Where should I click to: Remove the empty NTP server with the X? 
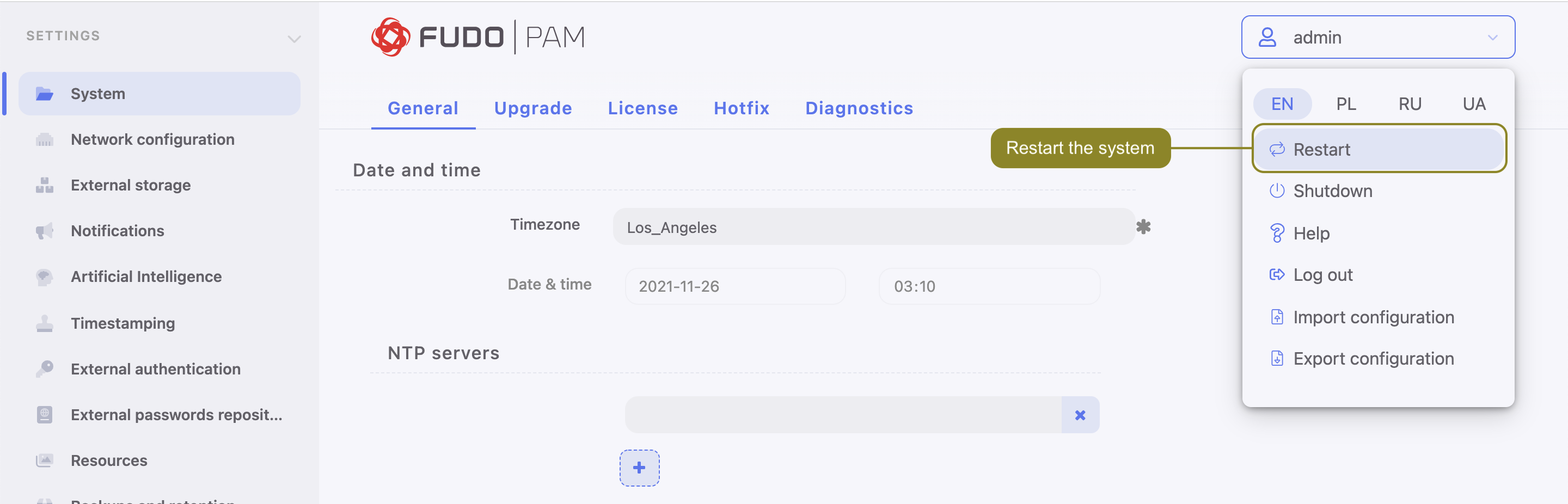(1080, 415)
